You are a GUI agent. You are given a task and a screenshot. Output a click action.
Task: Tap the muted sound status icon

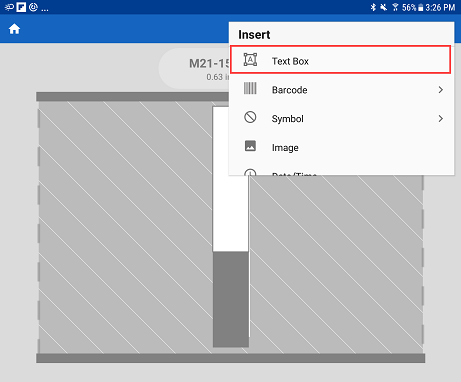[x=384, y=7]
